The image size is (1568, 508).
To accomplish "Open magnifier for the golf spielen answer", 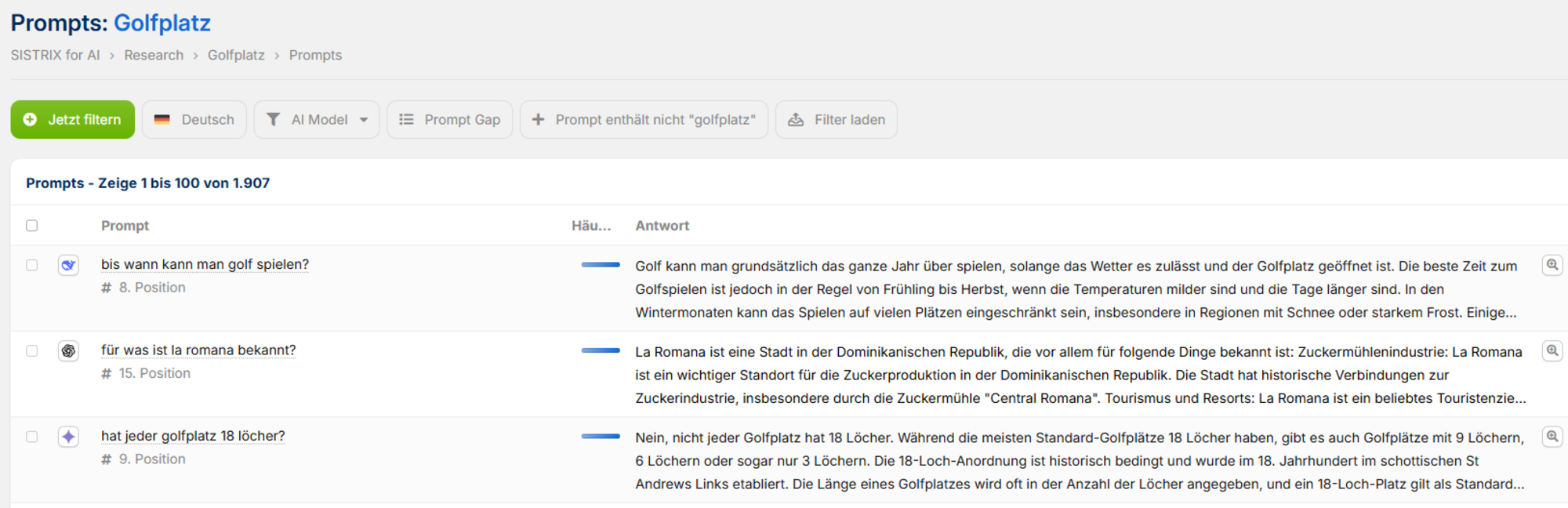I will [1552, 265].
